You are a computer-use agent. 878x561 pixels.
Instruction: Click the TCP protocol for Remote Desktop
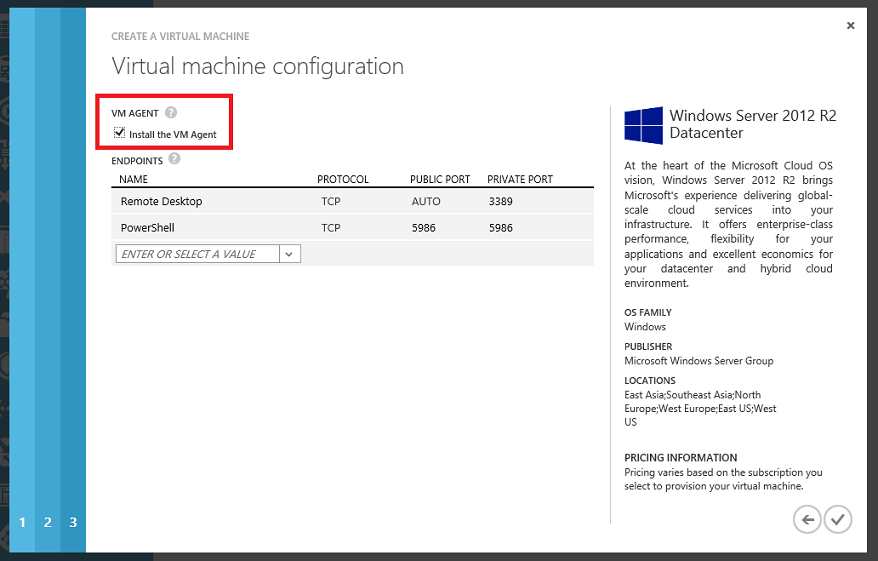click(x=331, y=201)
